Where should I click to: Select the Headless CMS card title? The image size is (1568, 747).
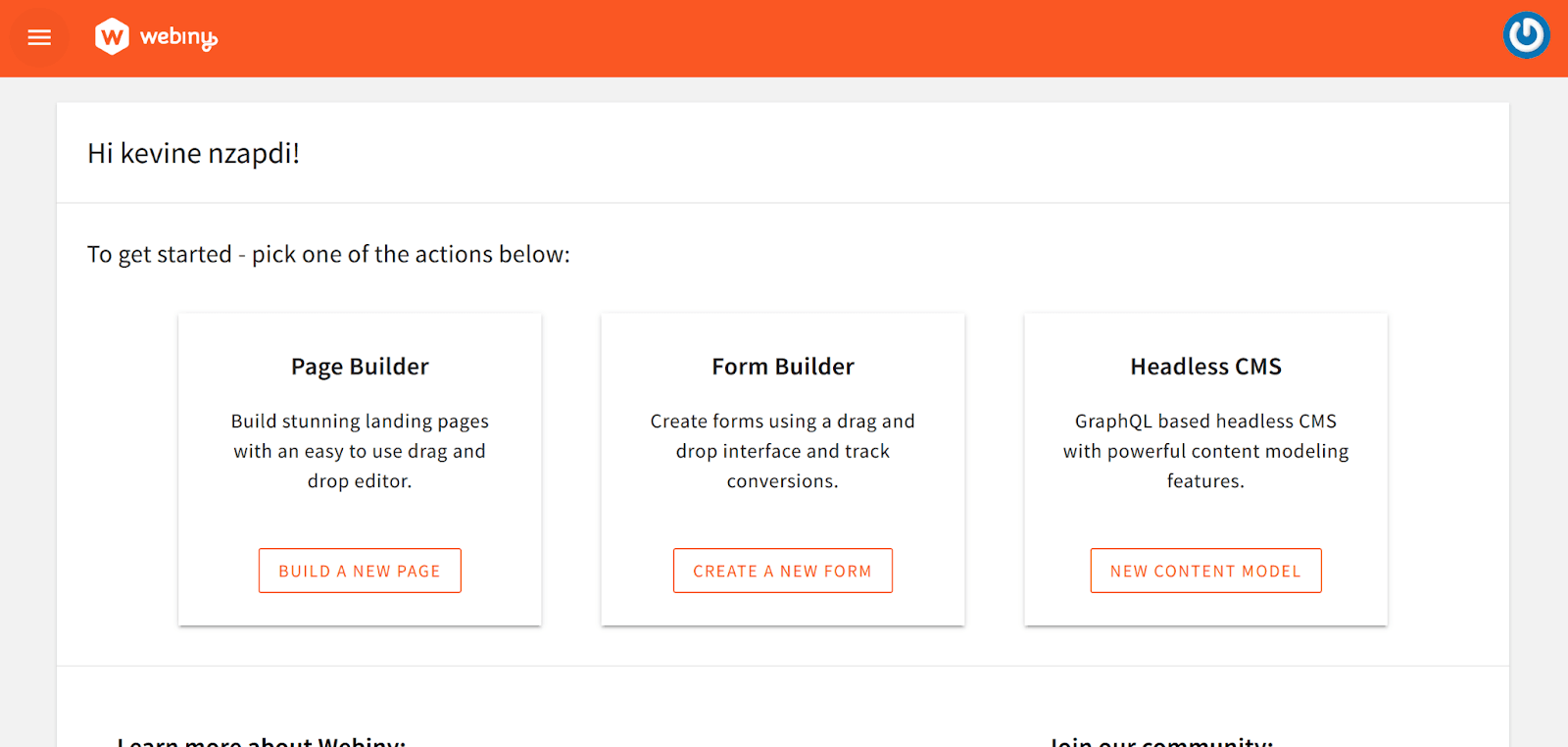(1205, 367)
